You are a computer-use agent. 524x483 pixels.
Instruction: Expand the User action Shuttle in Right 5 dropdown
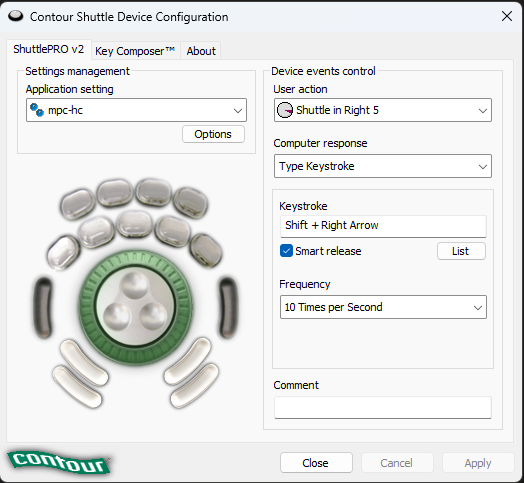383,110
